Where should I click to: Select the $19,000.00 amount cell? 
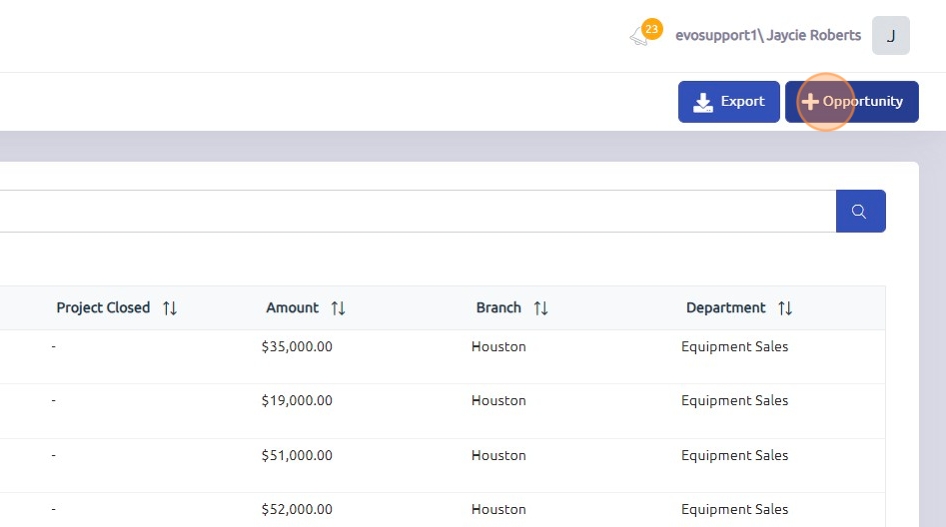297,400
